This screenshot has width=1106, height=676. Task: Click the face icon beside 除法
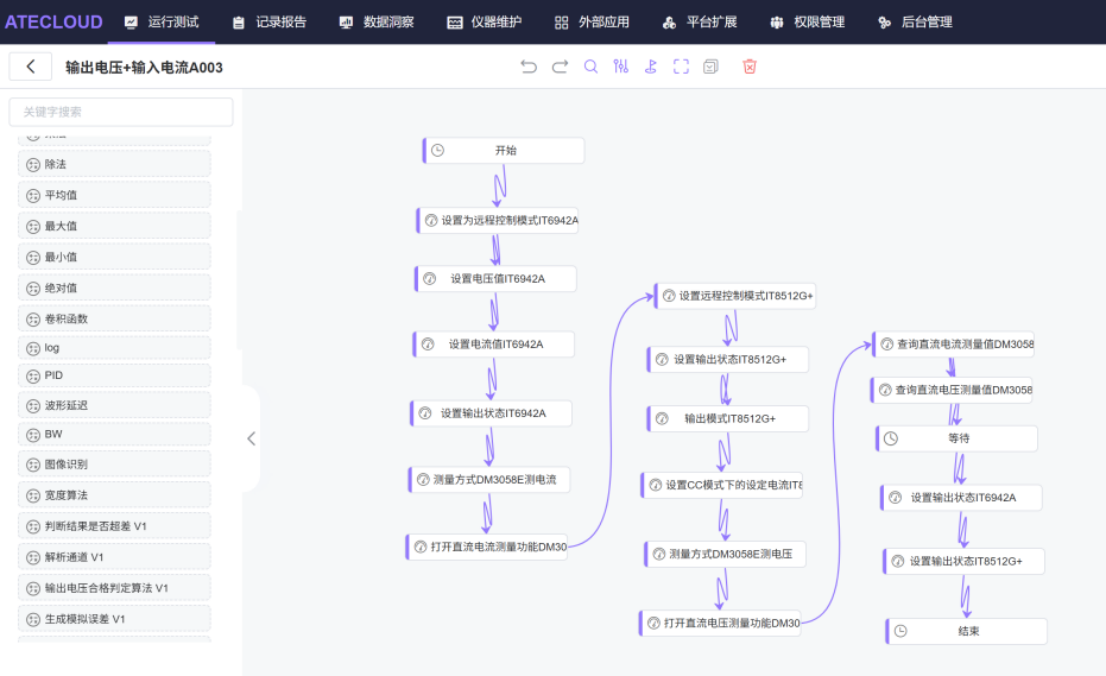coord(33,164)
